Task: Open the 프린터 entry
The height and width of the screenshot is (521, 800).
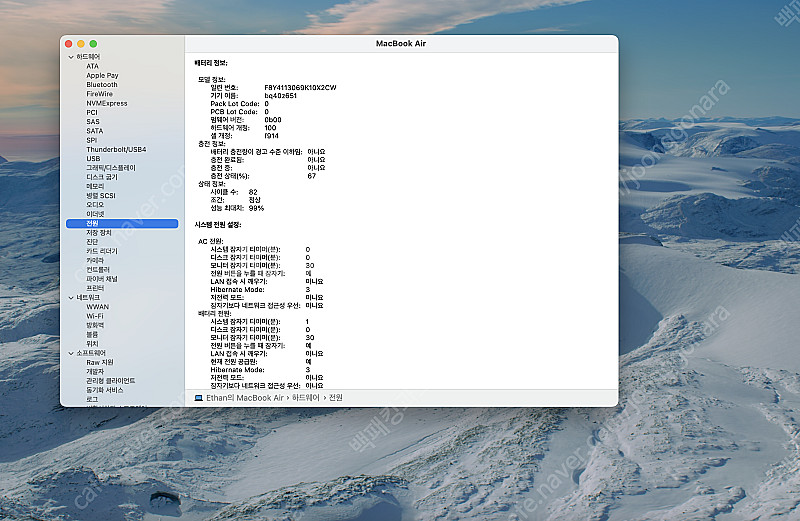Action: [95, 288]
